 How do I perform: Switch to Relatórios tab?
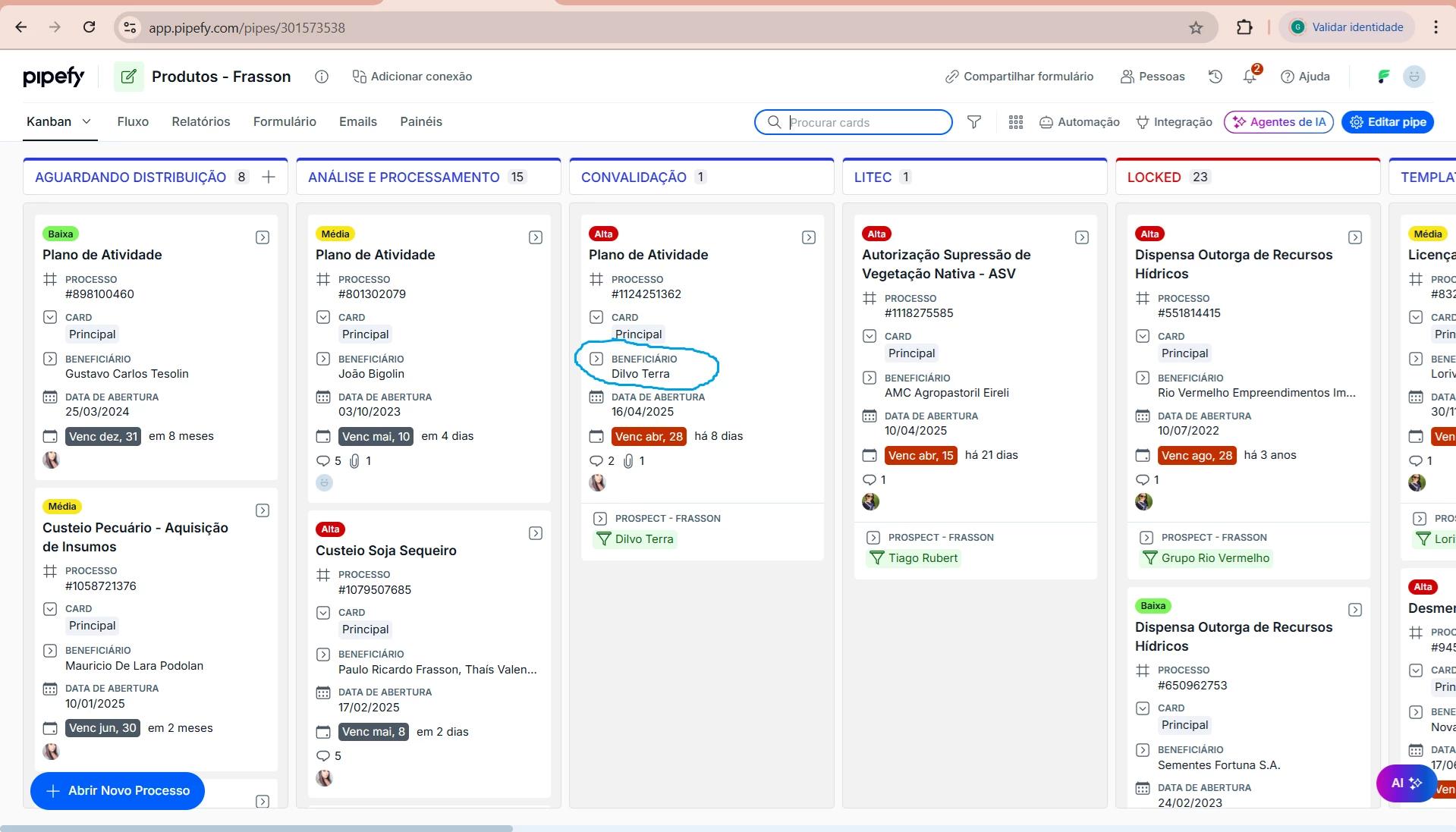click(201, 121)
